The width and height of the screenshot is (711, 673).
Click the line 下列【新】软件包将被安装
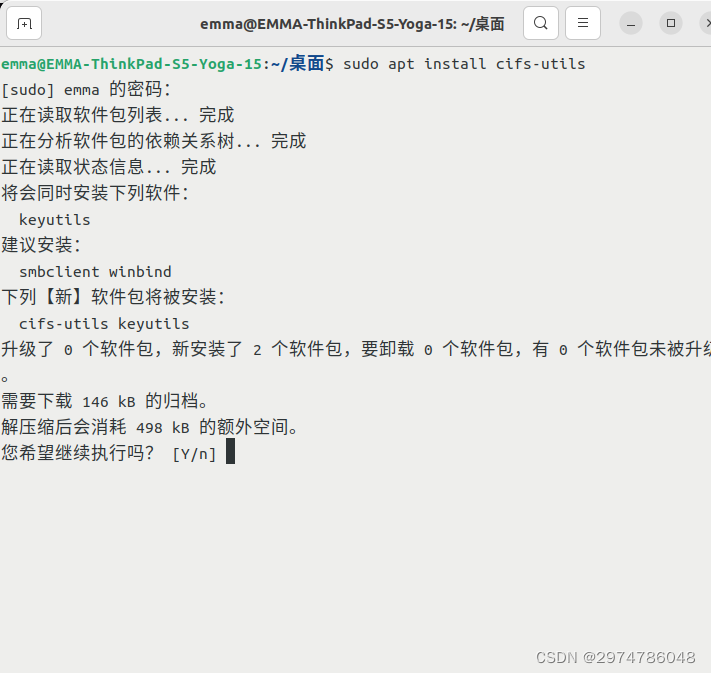click(x=113, y=297)
